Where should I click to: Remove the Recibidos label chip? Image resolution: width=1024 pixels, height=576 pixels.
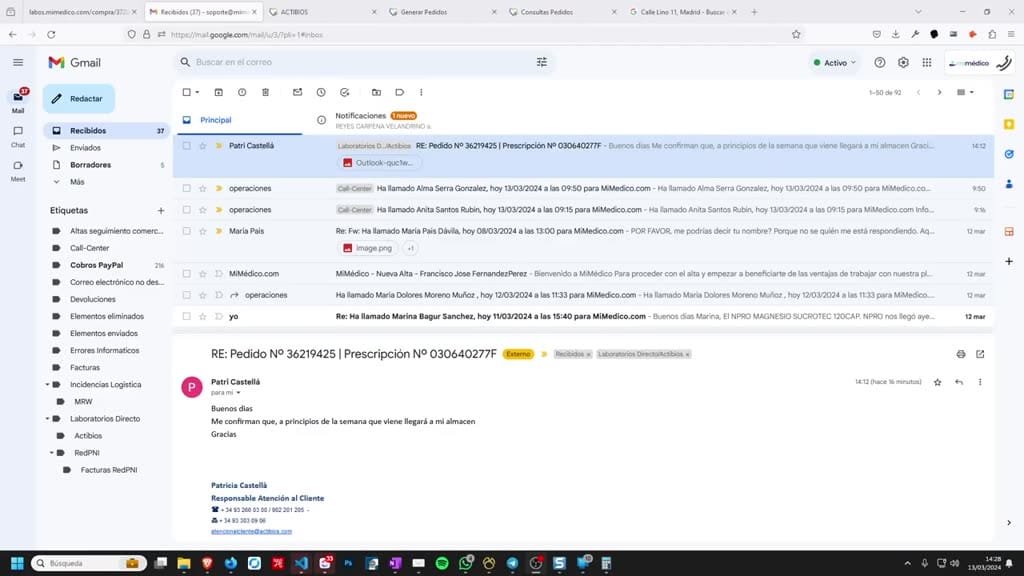[588, 355]
